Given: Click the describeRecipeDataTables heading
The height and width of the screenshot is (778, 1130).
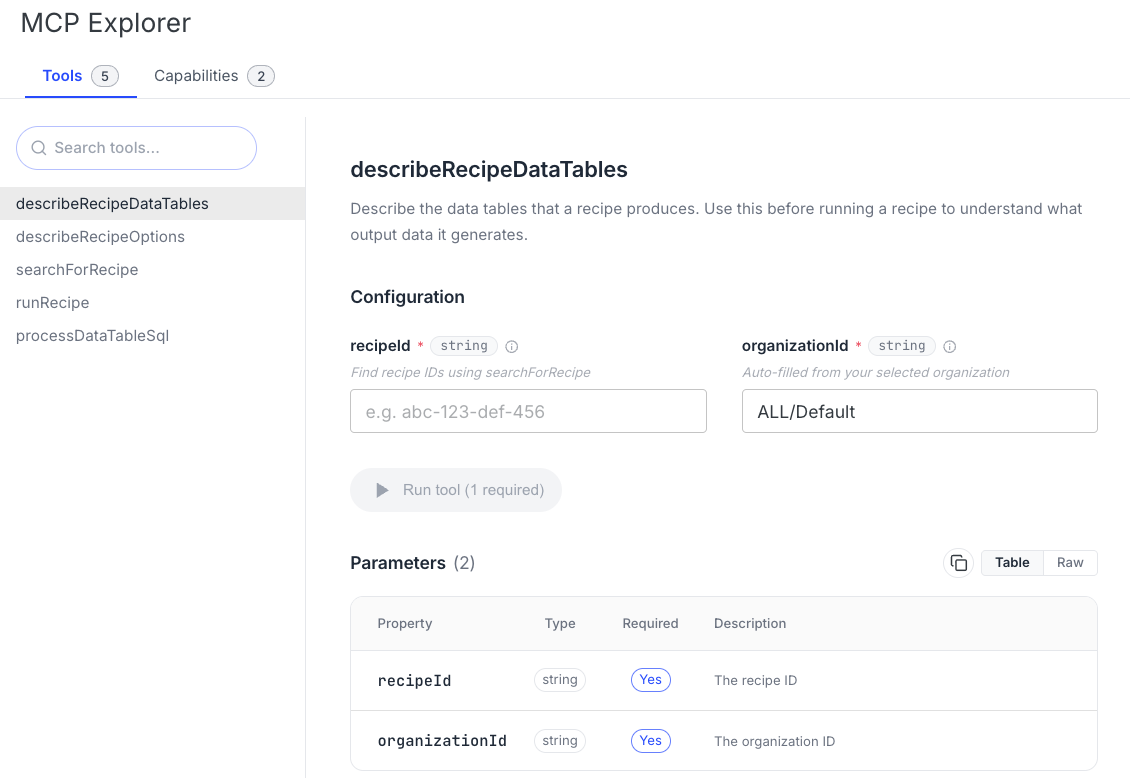Looking at the screenshot, I should 489,169.
